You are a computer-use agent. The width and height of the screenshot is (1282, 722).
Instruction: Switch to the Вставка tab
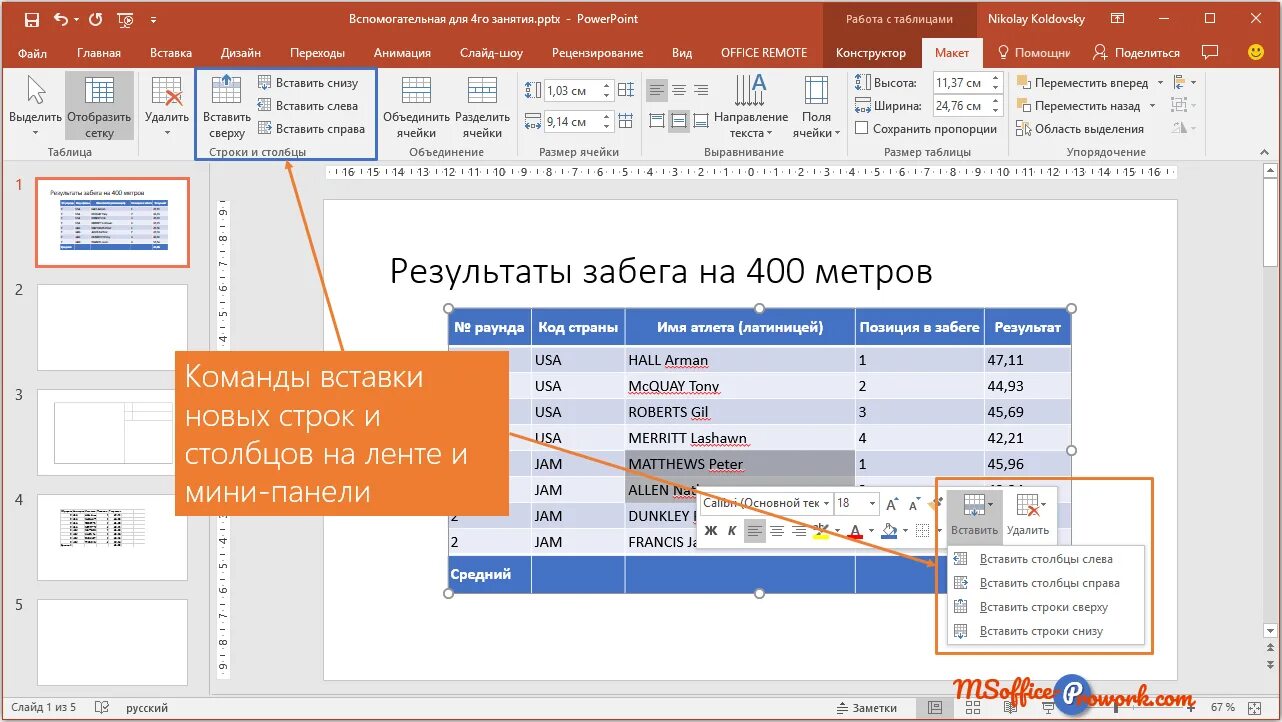[171, 53]
